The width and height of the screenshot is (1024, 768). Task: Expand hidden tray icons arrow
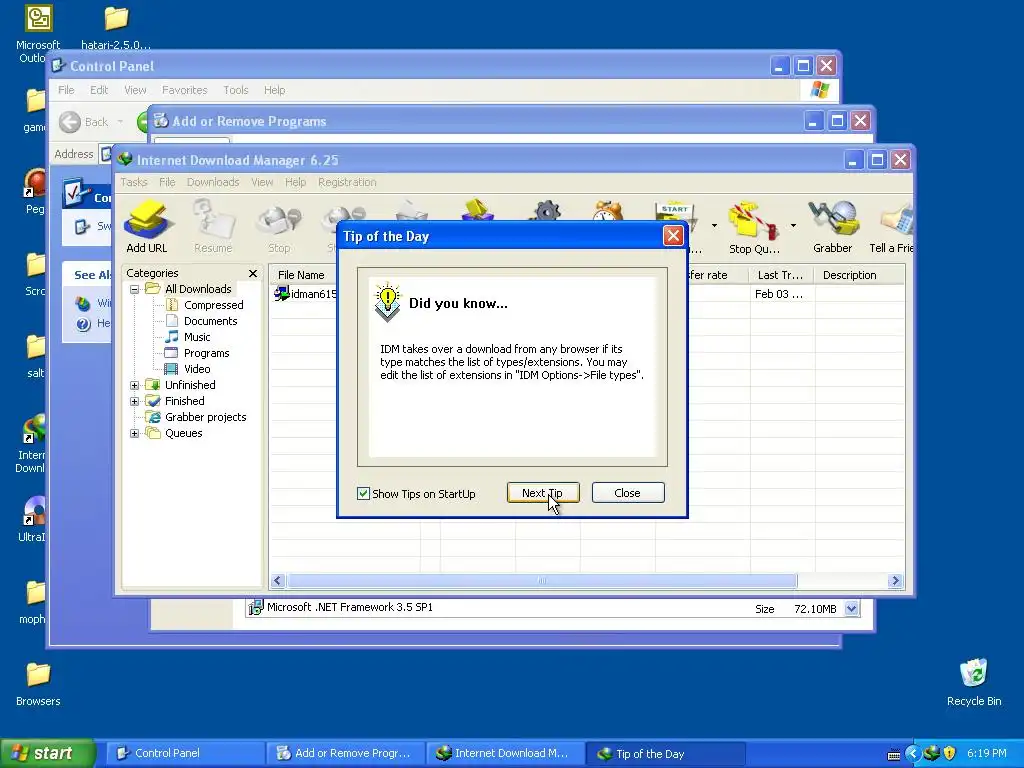(912, 754)
